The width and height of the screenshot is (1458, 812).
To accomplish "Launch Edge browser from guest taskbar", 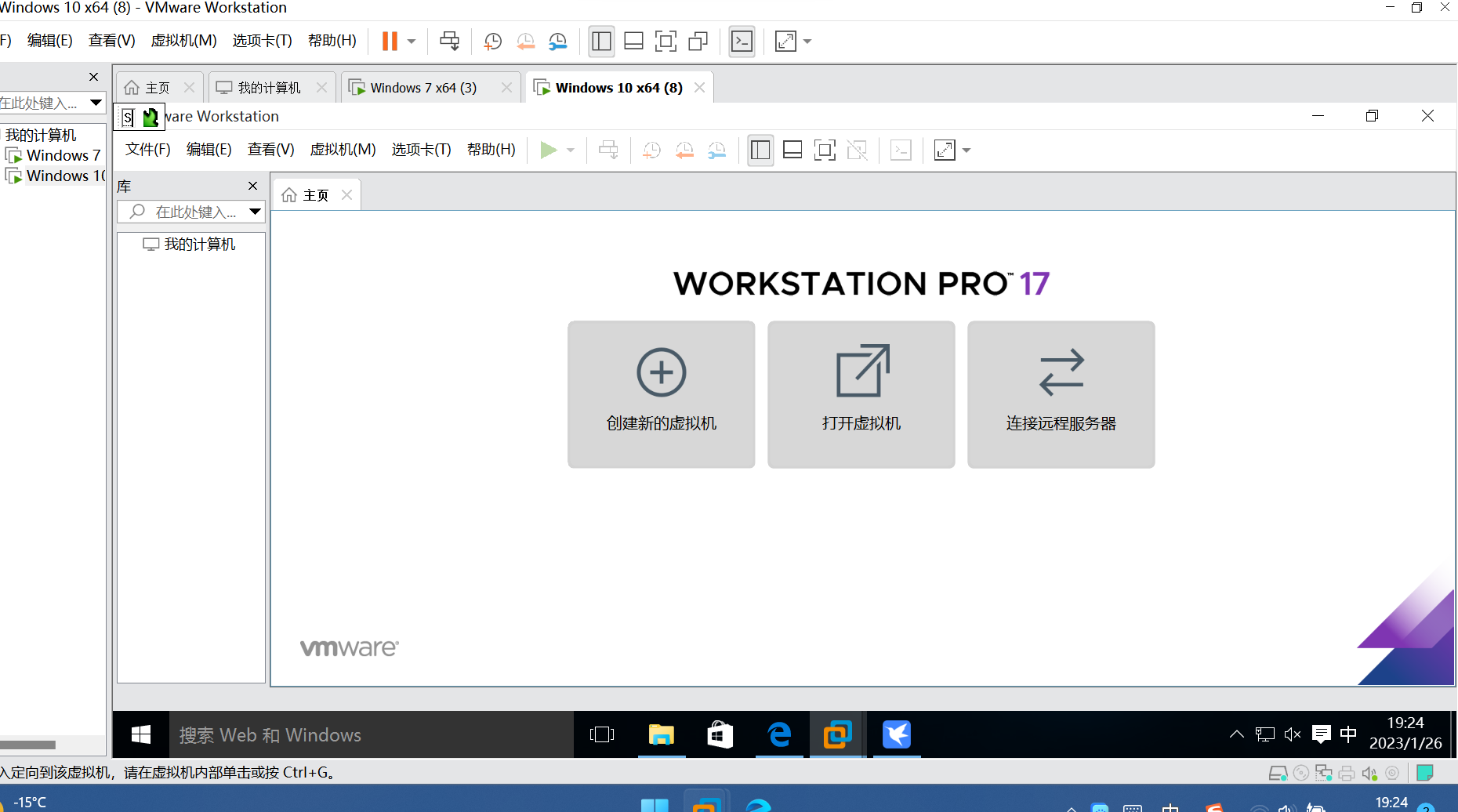I will click(x=779, y=734).
